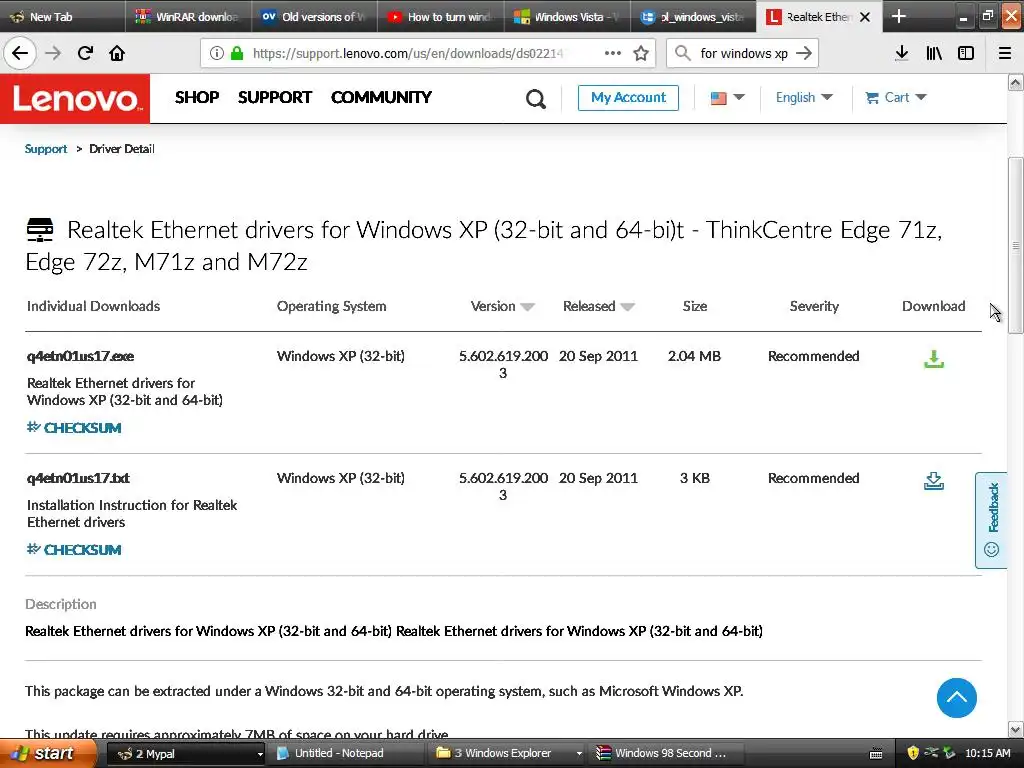
Task: Click the page vertical scrollbar thumb
Action: pos(1016,245)
